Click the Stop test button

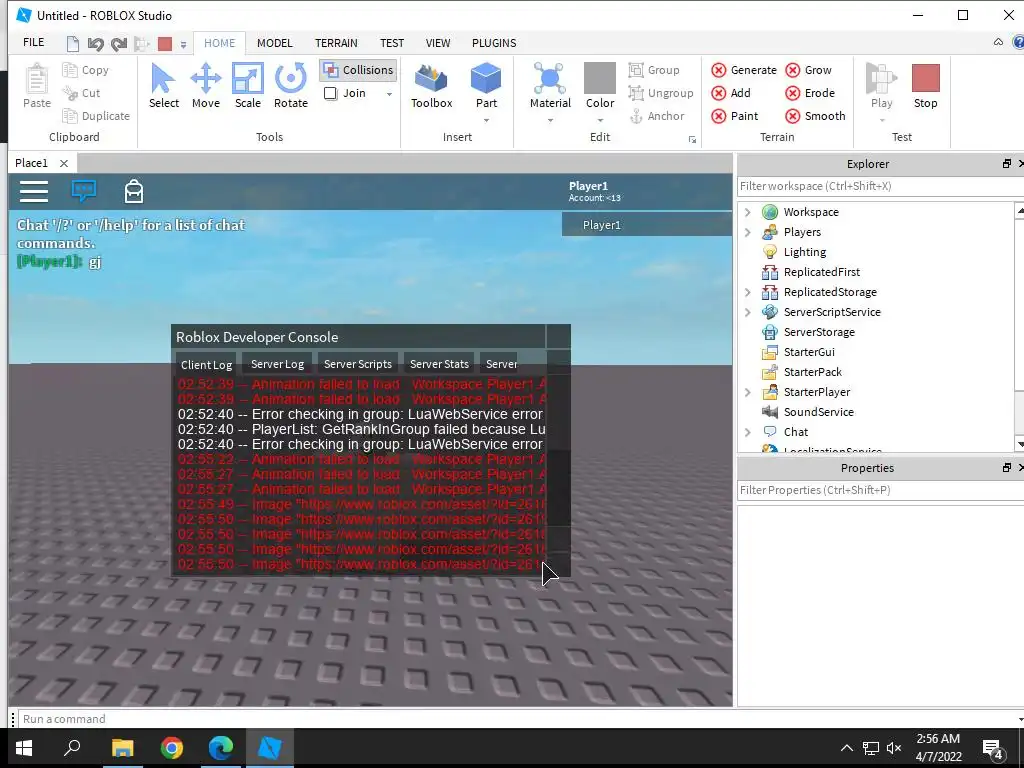(925, 86)
